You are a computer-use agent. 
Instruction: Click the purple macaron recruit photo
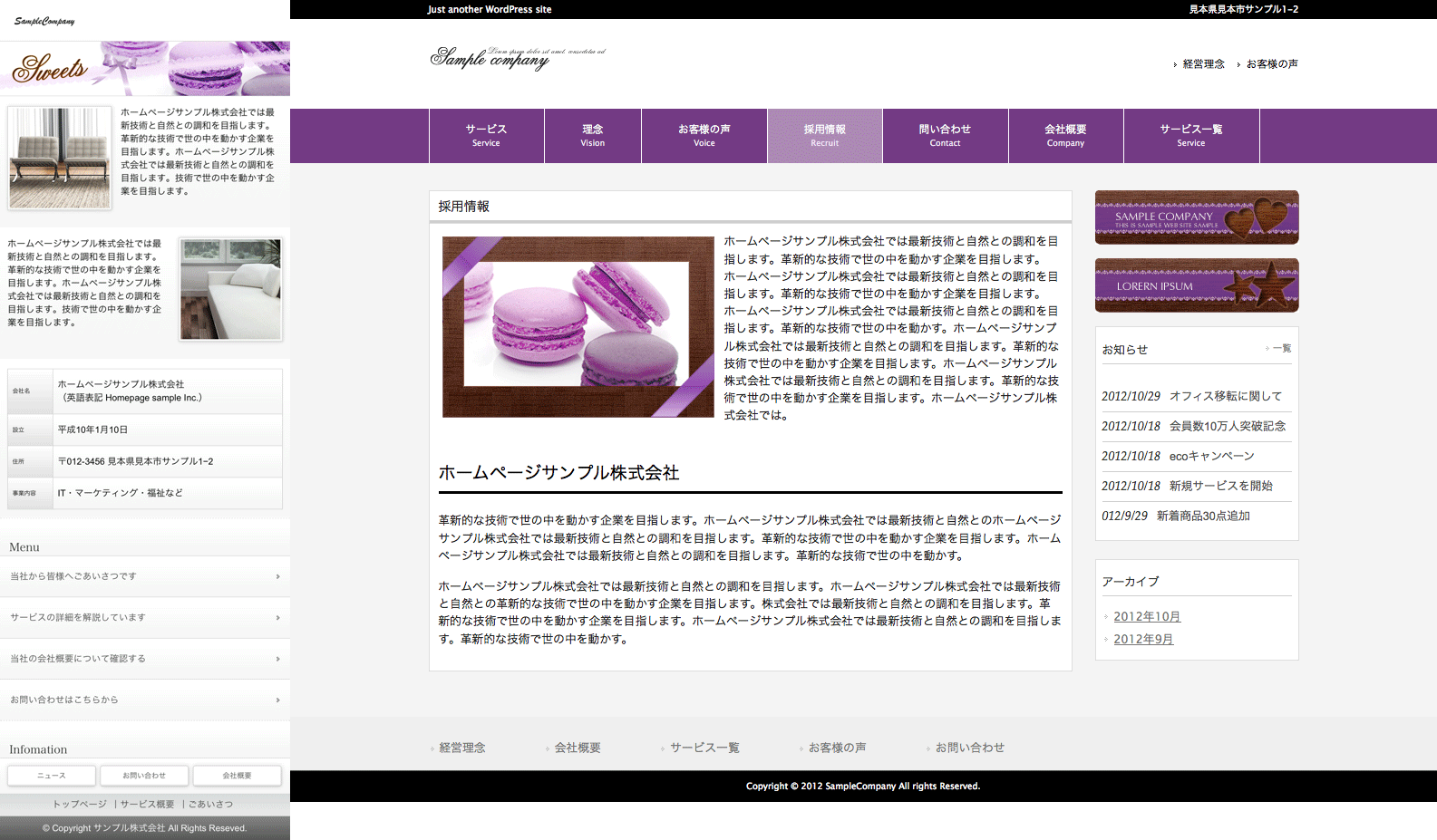click(578, 327)
